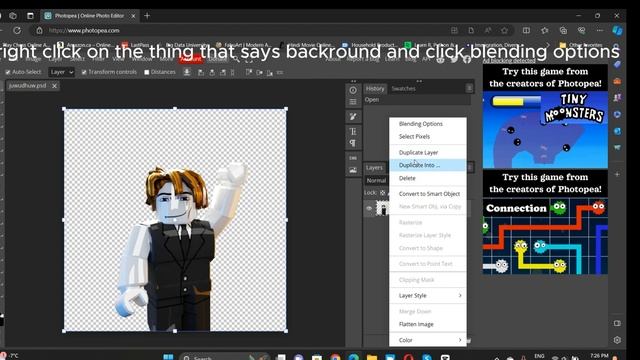Choose Duplicate Layer
This screenshot has height=360, width=640.
click(x=428, y=152)
